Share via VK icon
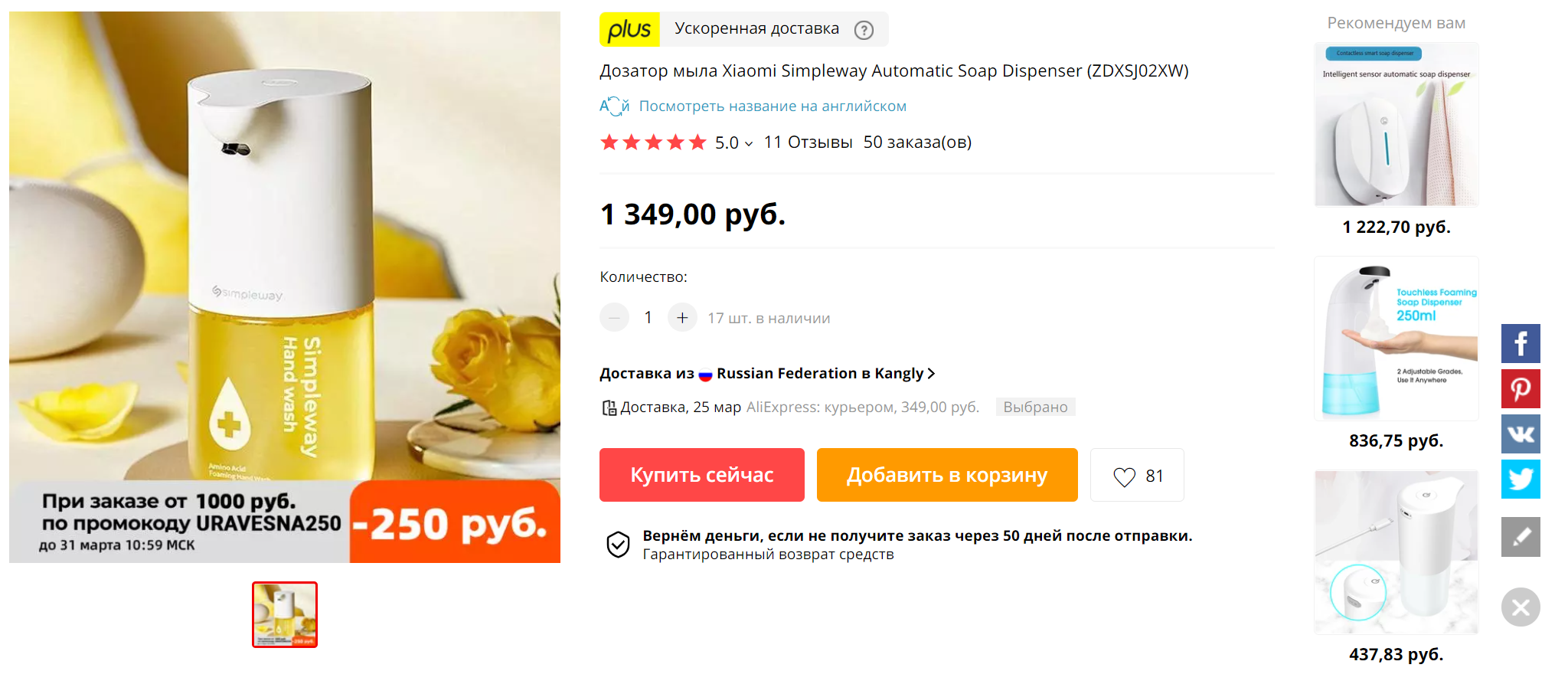This screenshot has height=684, width=1568. [x=1521, y=434]
